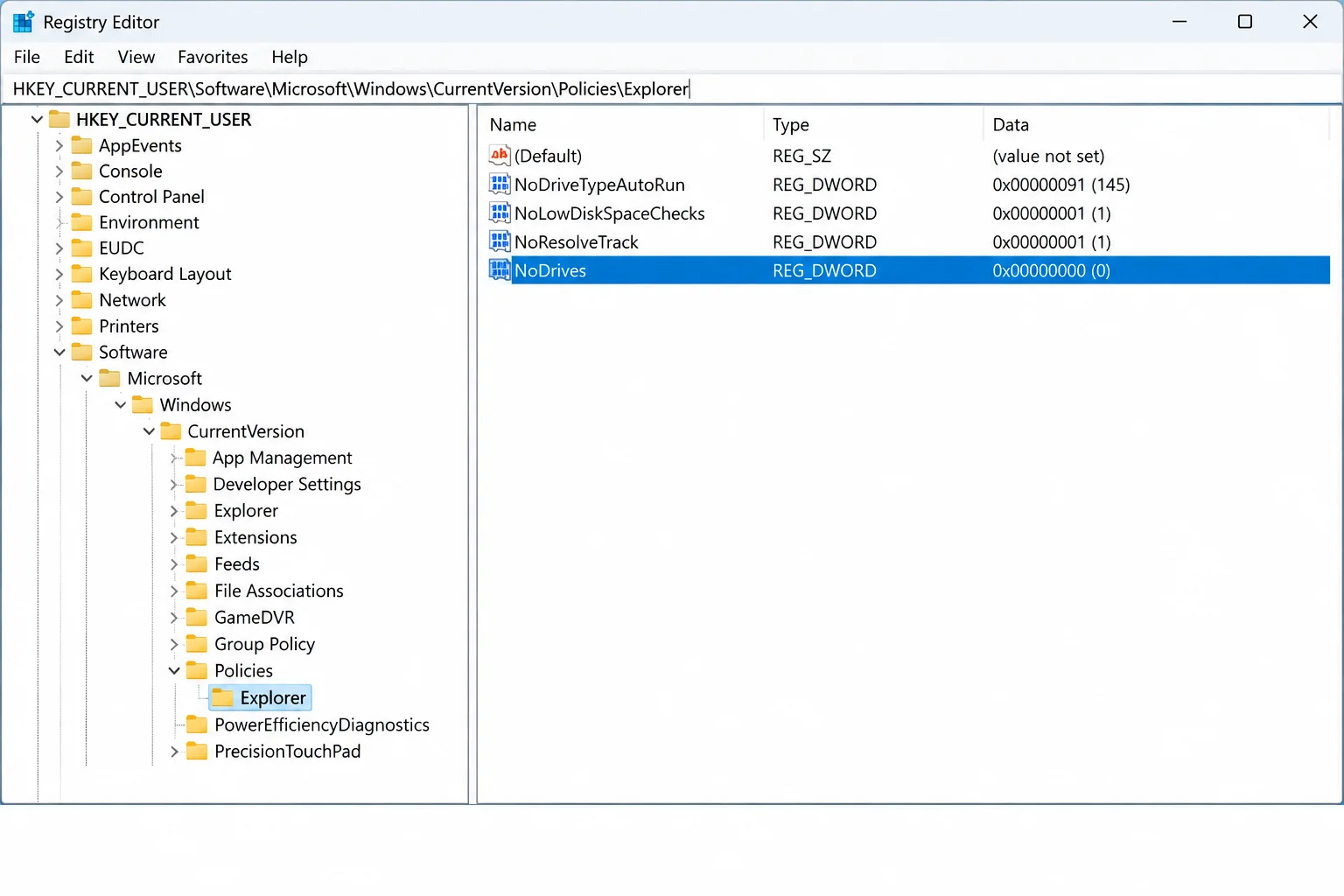This screenshot has height=896, width=1344.
Task: Click the NoResolveTrack DWORD icon
Action: click(x=500, y=242)
